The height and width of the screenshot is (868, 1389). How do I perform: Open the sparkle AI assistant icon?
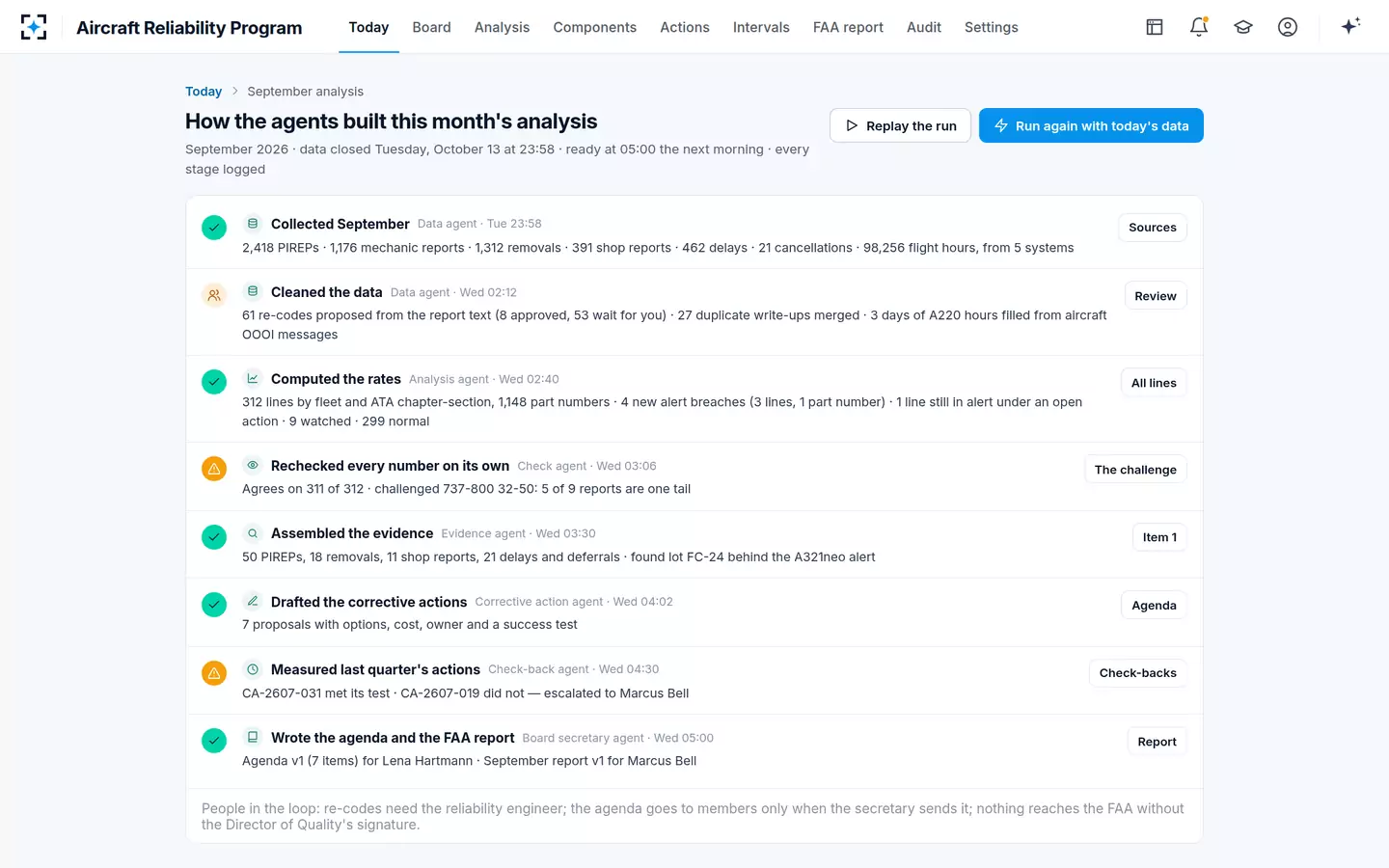click(1350, 26)
